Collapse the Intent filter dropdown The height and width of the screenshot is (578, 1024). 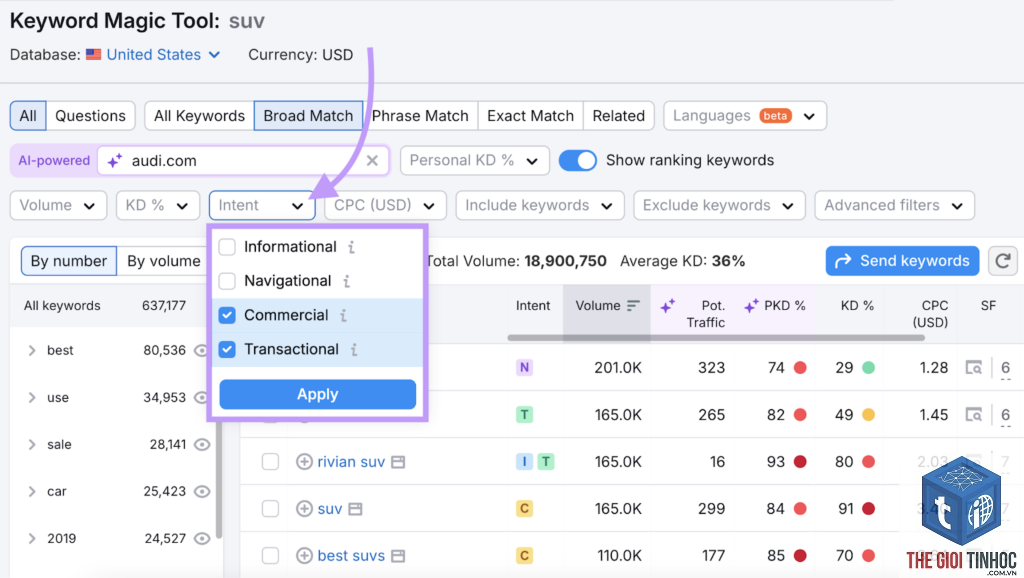[x=261, y=206]
